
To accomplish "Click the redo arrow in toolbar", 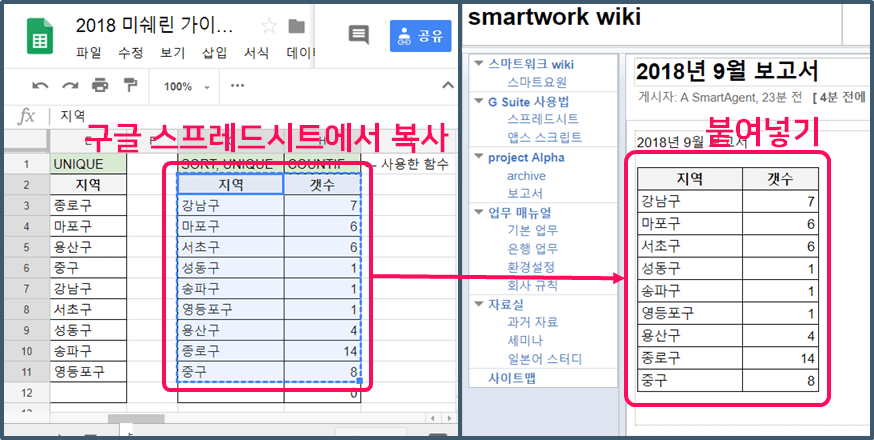I will (70, 86).
